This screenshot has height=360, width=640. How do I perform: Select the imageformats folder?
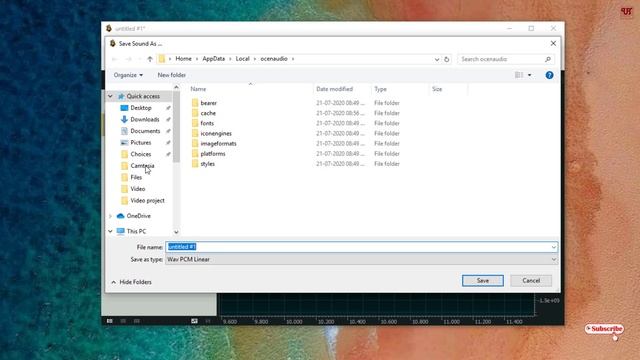218,144
